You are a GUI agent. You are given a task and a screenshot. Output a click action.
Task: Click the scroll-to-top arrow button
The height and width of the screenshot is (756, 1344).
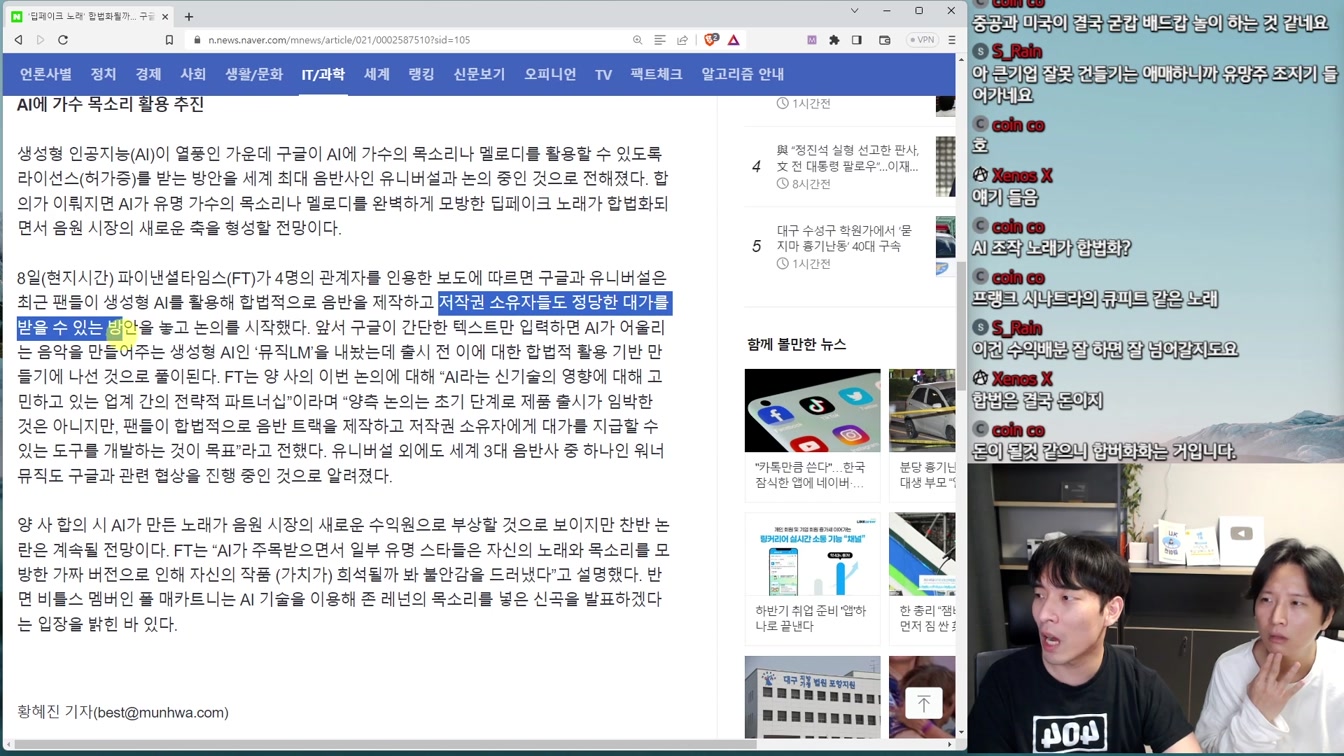923,703
